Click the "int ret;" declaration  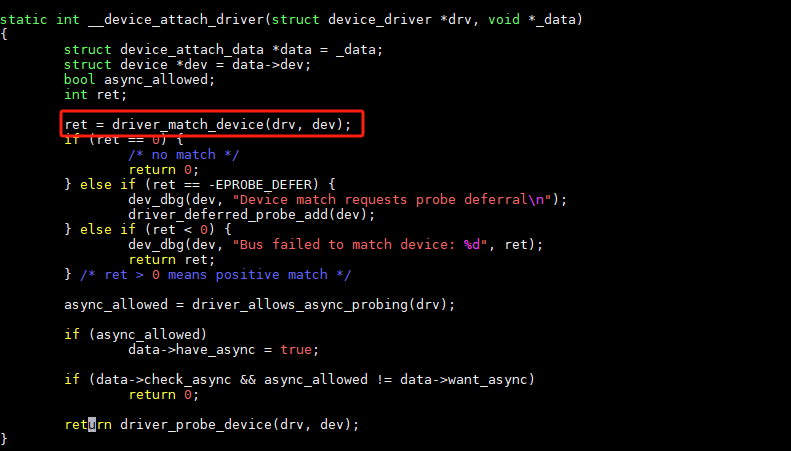click(x=96, y=94)
